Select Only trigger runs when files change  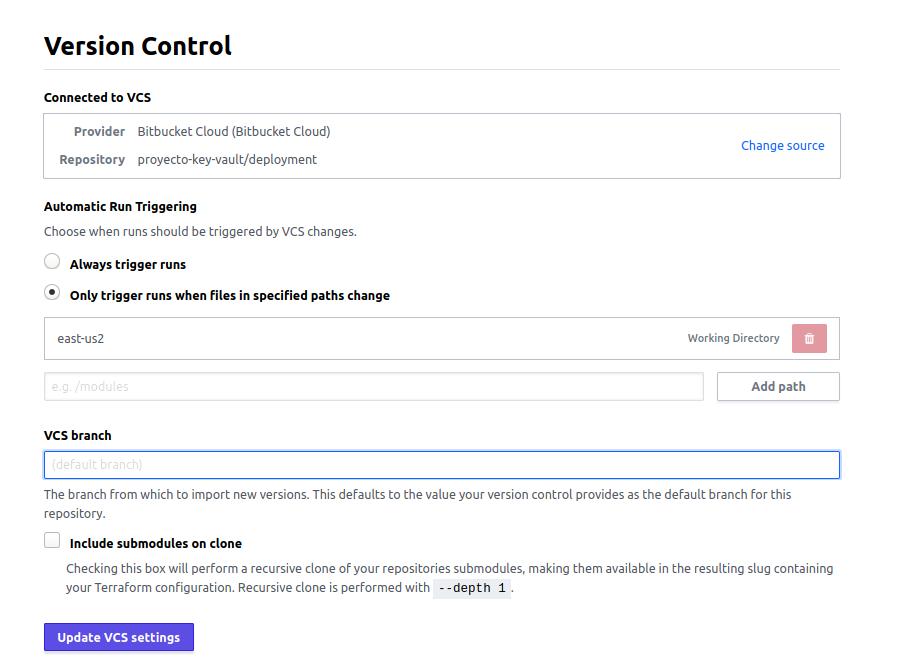click(52, 293)
